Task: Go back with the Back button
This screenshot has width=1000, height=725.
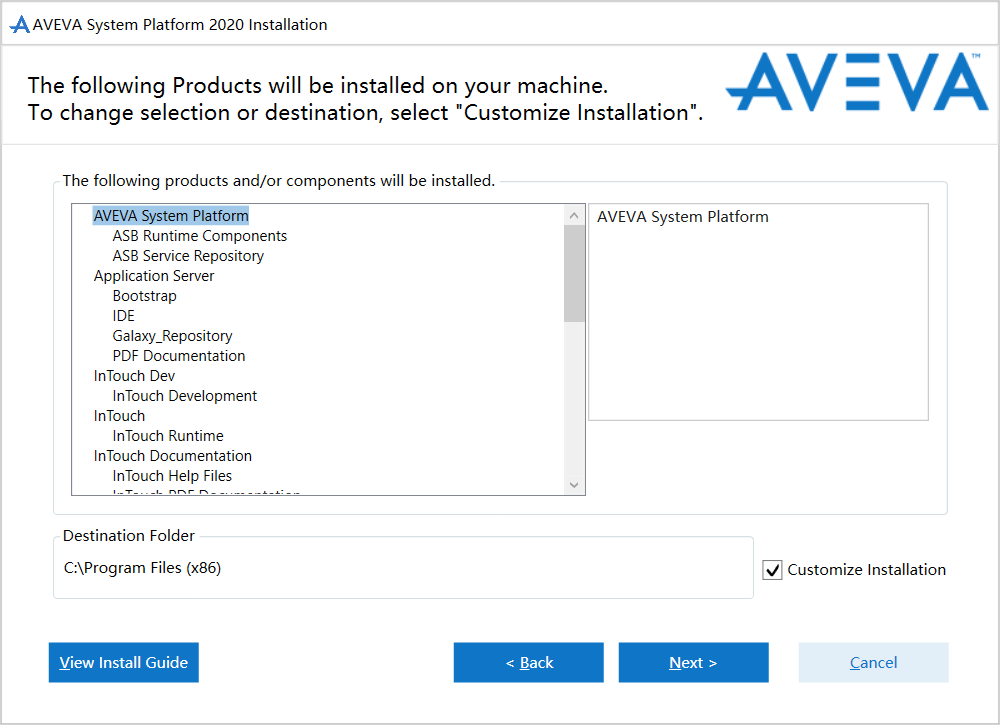Action: click(x=528, y=663)
